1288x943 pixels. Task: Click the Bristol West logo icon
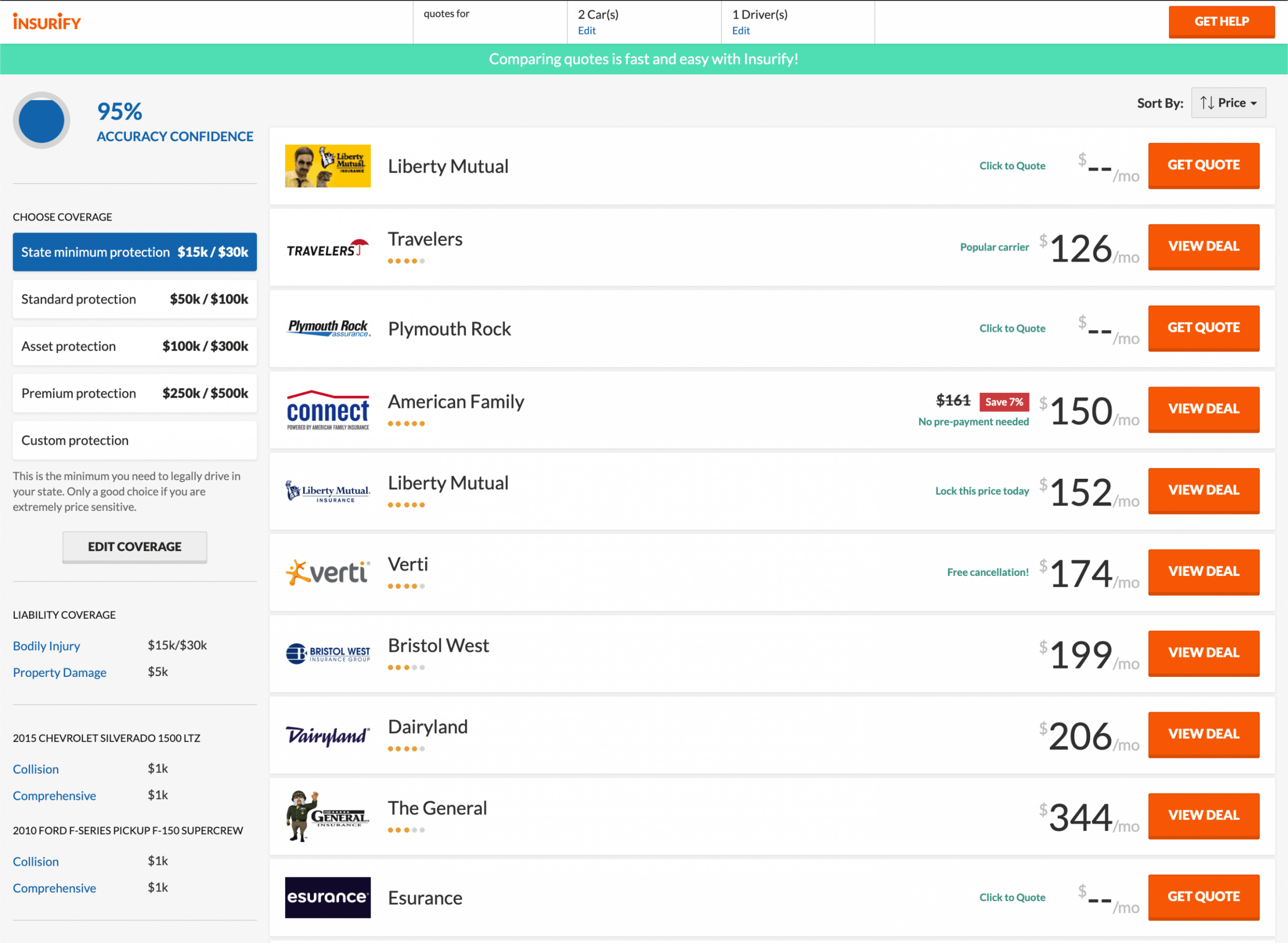tap(327, 652)
